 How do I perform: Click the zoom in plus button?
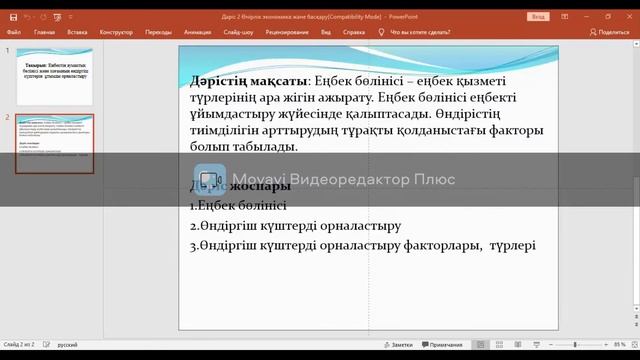[606, 345]
